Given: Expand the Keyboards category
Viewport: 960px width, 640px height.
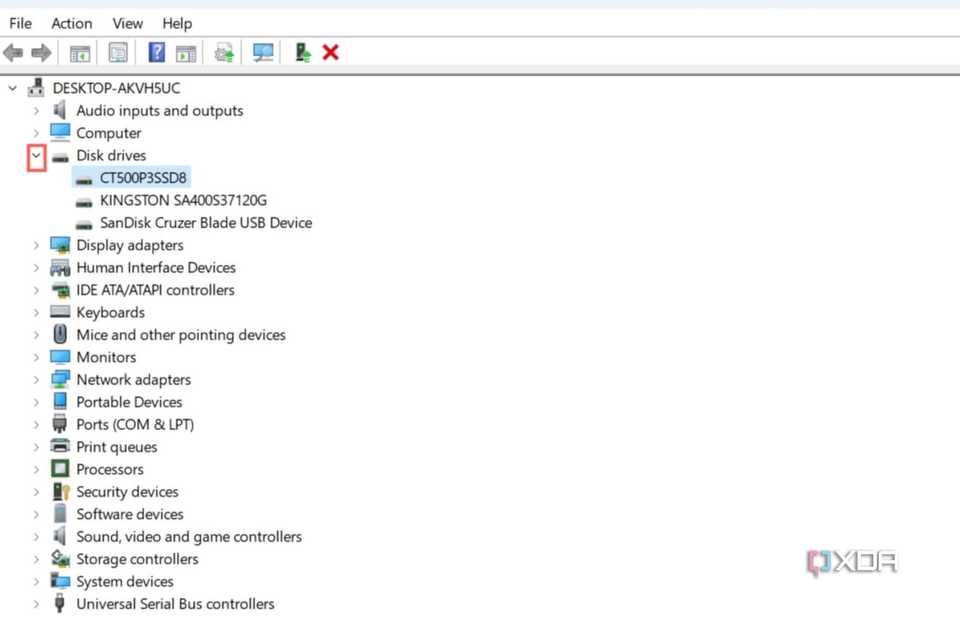Looking at the screenshot, I should click(36, 312).
